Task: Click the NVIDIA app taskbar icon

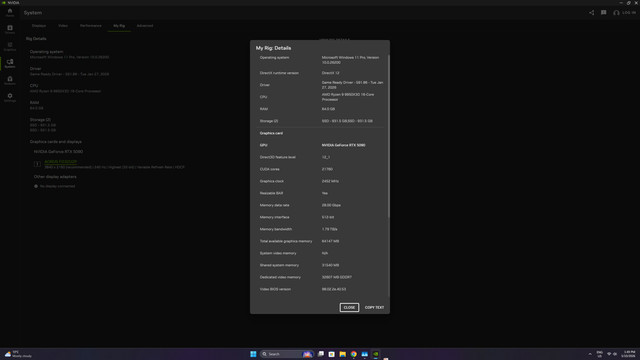Action: coord(376,354)
